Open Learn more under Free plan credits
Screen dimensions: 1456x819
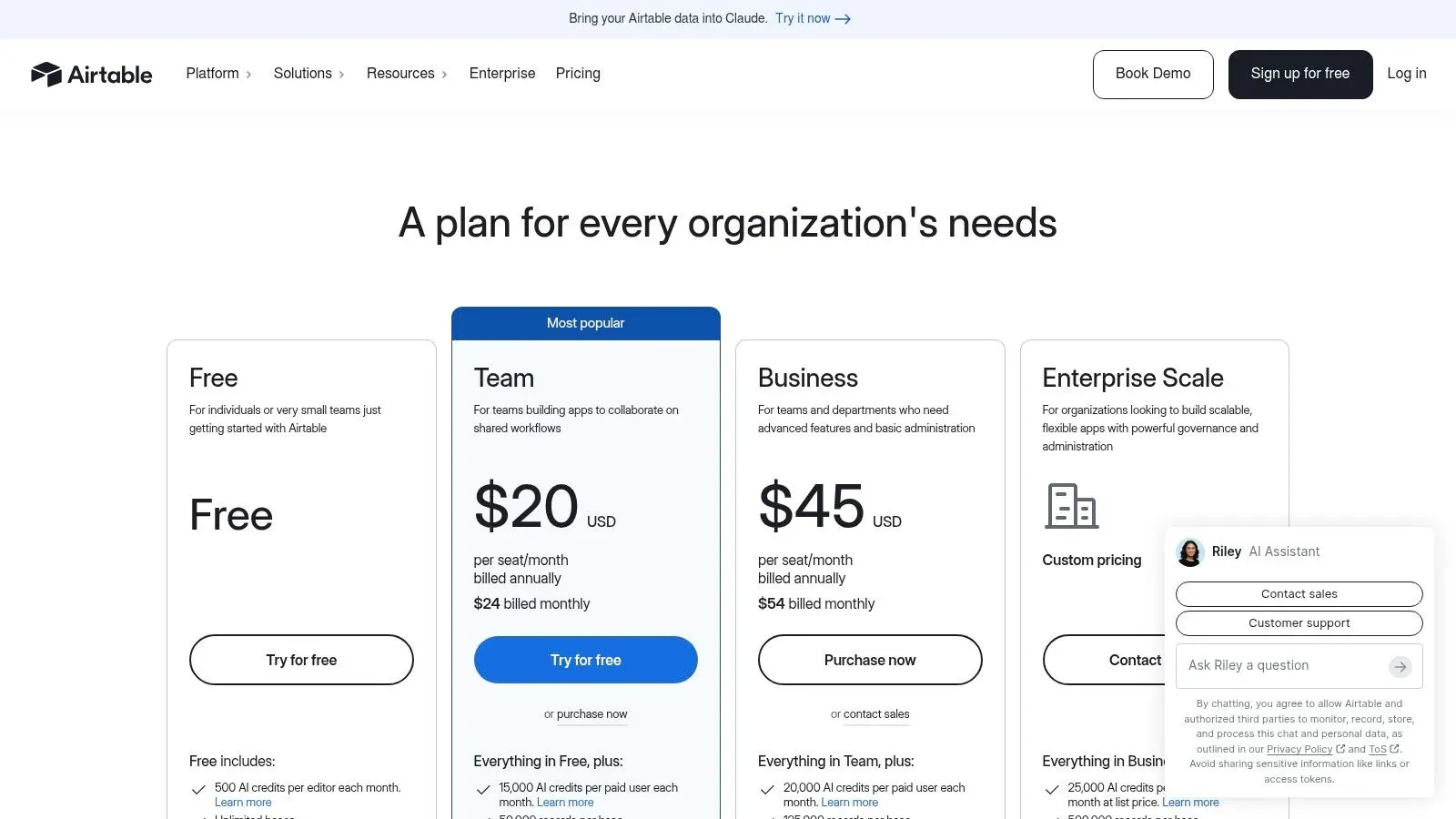[x=243, y=803]
